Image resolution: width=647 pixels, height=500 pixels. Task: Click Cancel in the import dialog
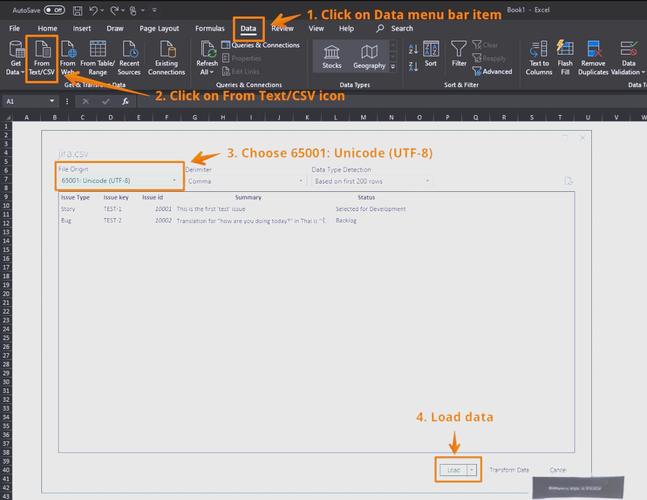point(558,470)
